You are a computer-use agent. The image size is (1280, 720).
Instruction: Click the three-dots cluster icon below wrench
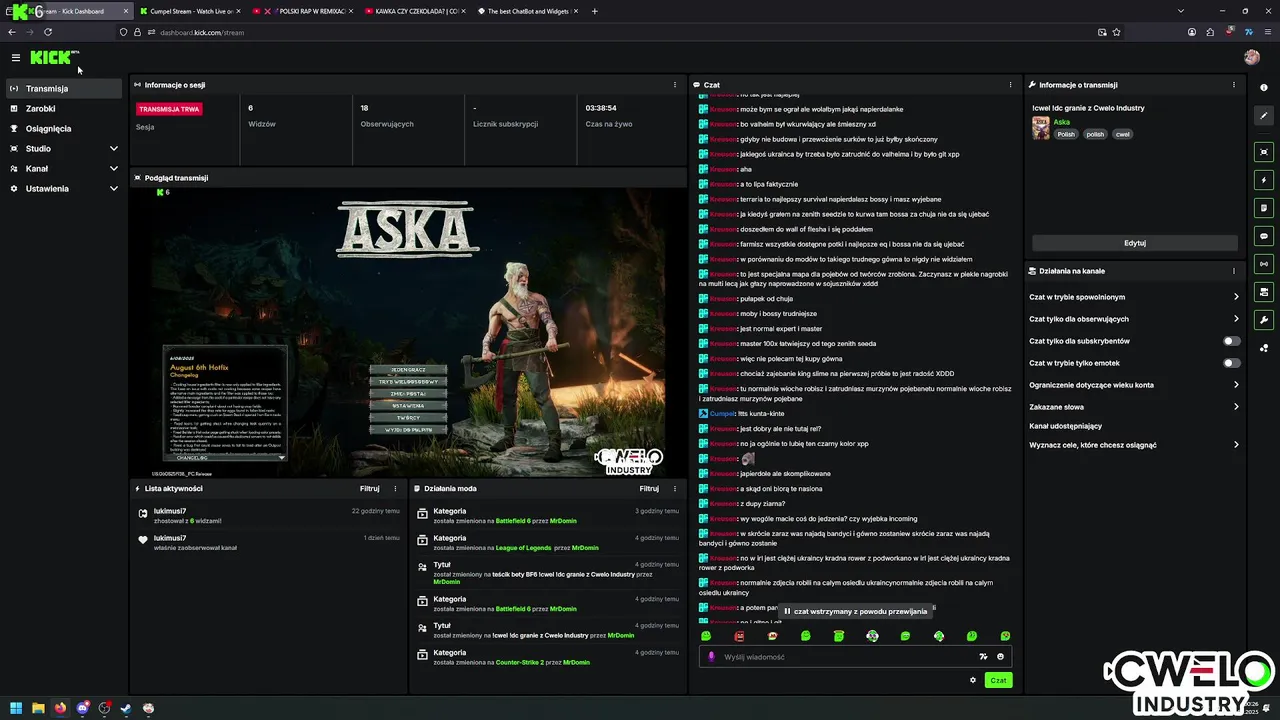[x=1264, y=348]
